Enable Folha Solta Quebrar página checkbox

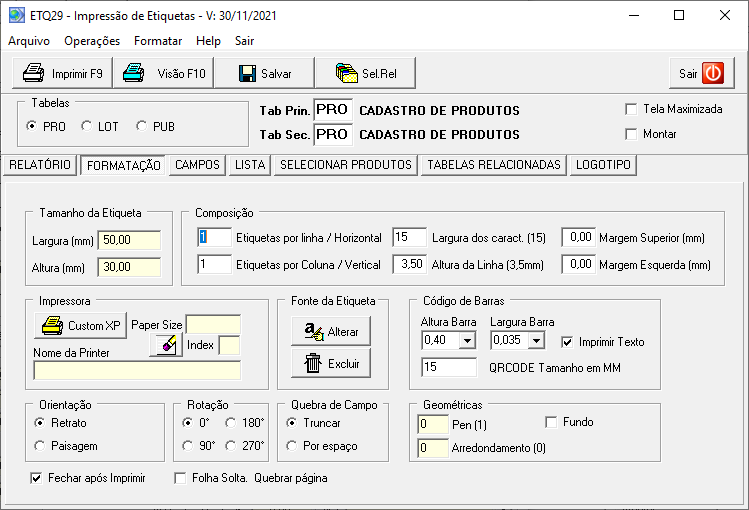[x=180, y=478]
